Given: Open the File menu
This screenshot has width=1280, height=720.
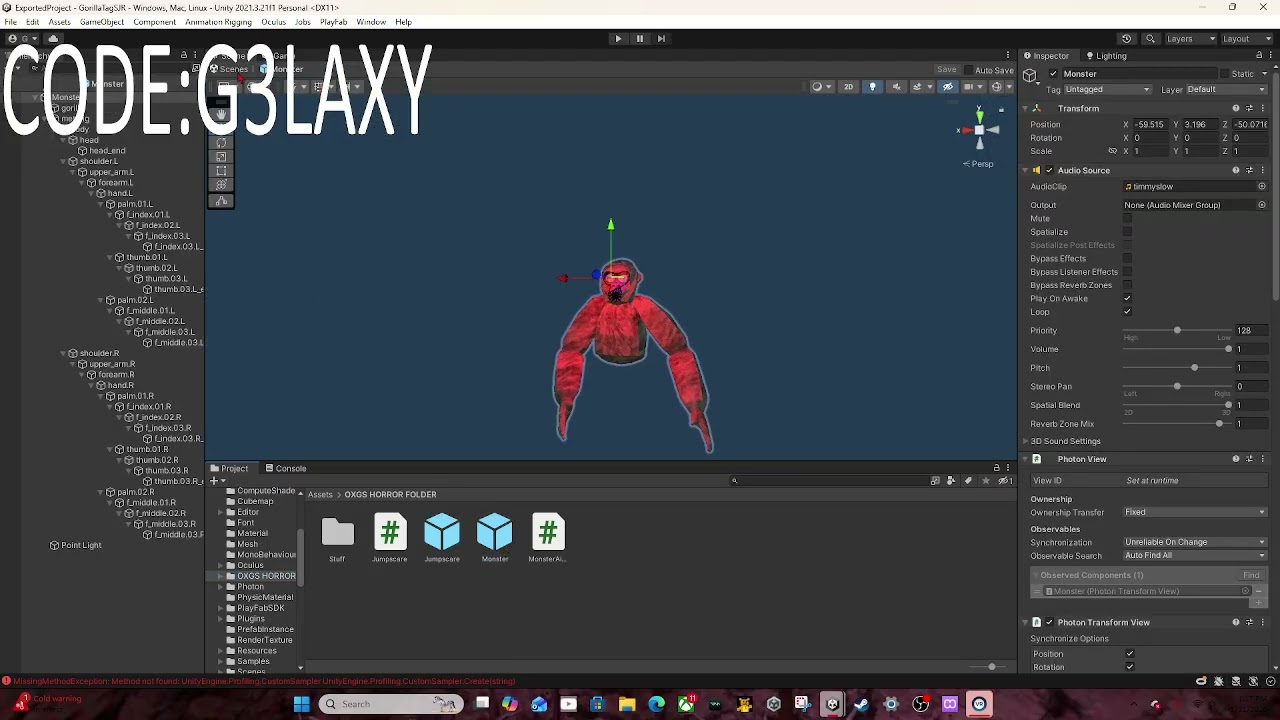Looking at the screenshot, I should [x=10, y=22].
